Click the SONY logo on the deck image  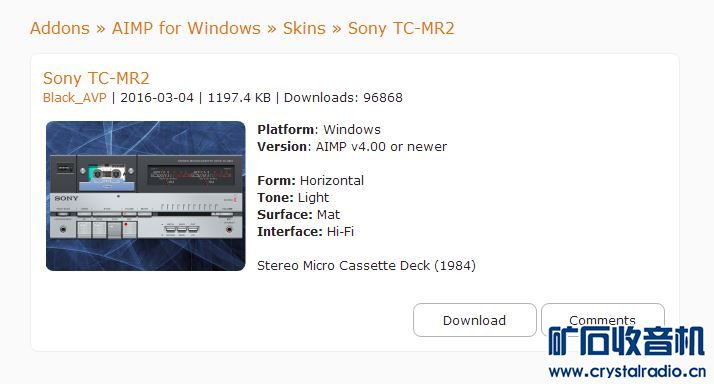point(66,198)
